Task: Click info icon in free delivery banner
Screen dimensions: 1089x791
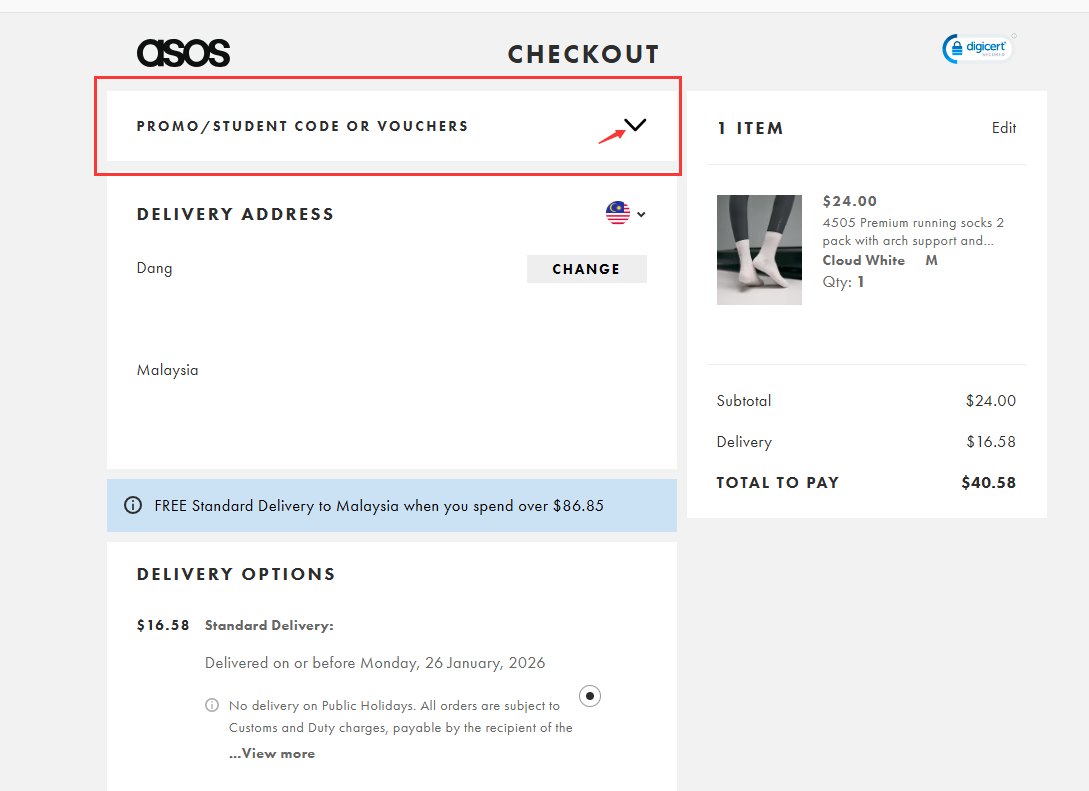Action: pos(132,505)
